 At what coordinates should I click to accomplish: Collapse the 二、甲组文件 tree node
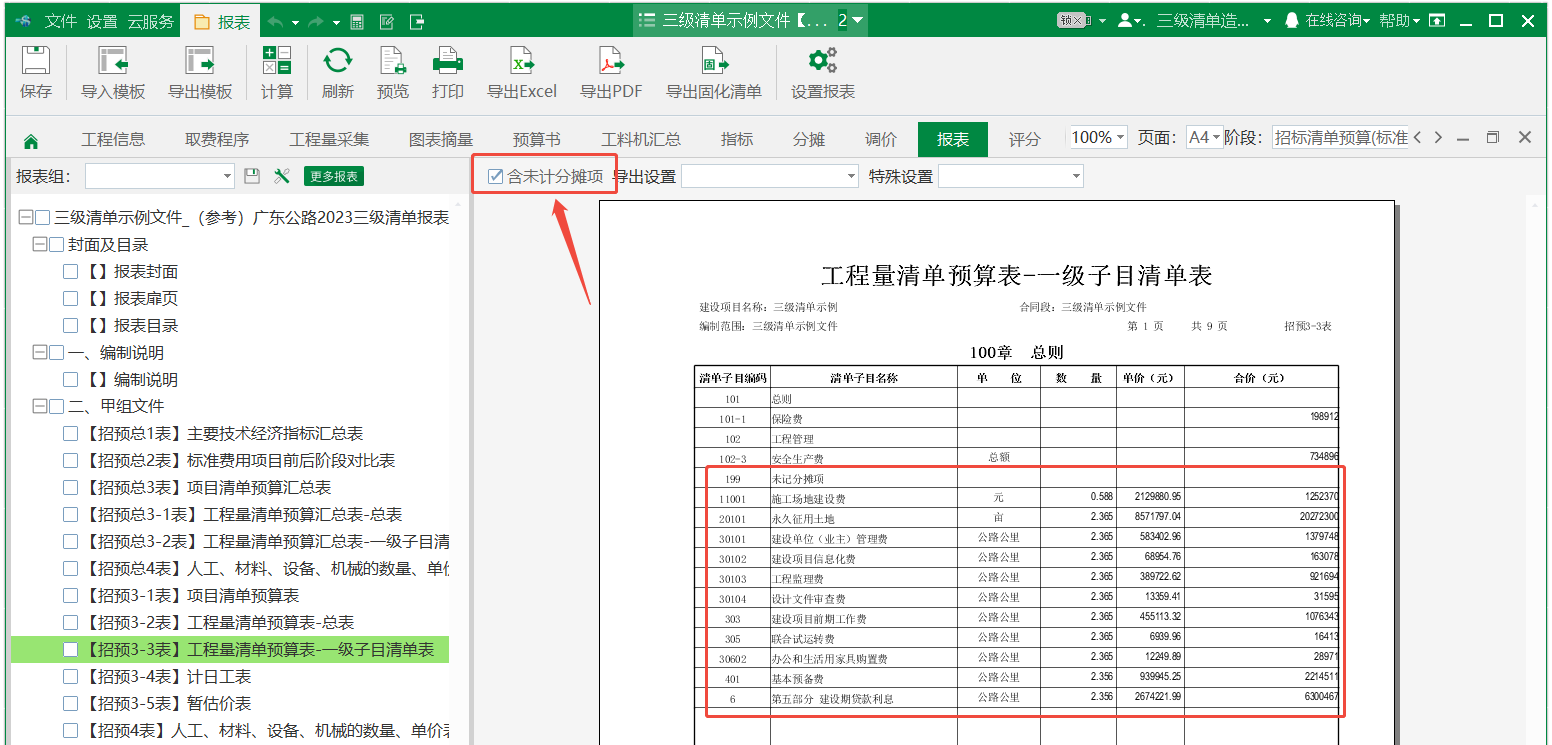(40, 407)
